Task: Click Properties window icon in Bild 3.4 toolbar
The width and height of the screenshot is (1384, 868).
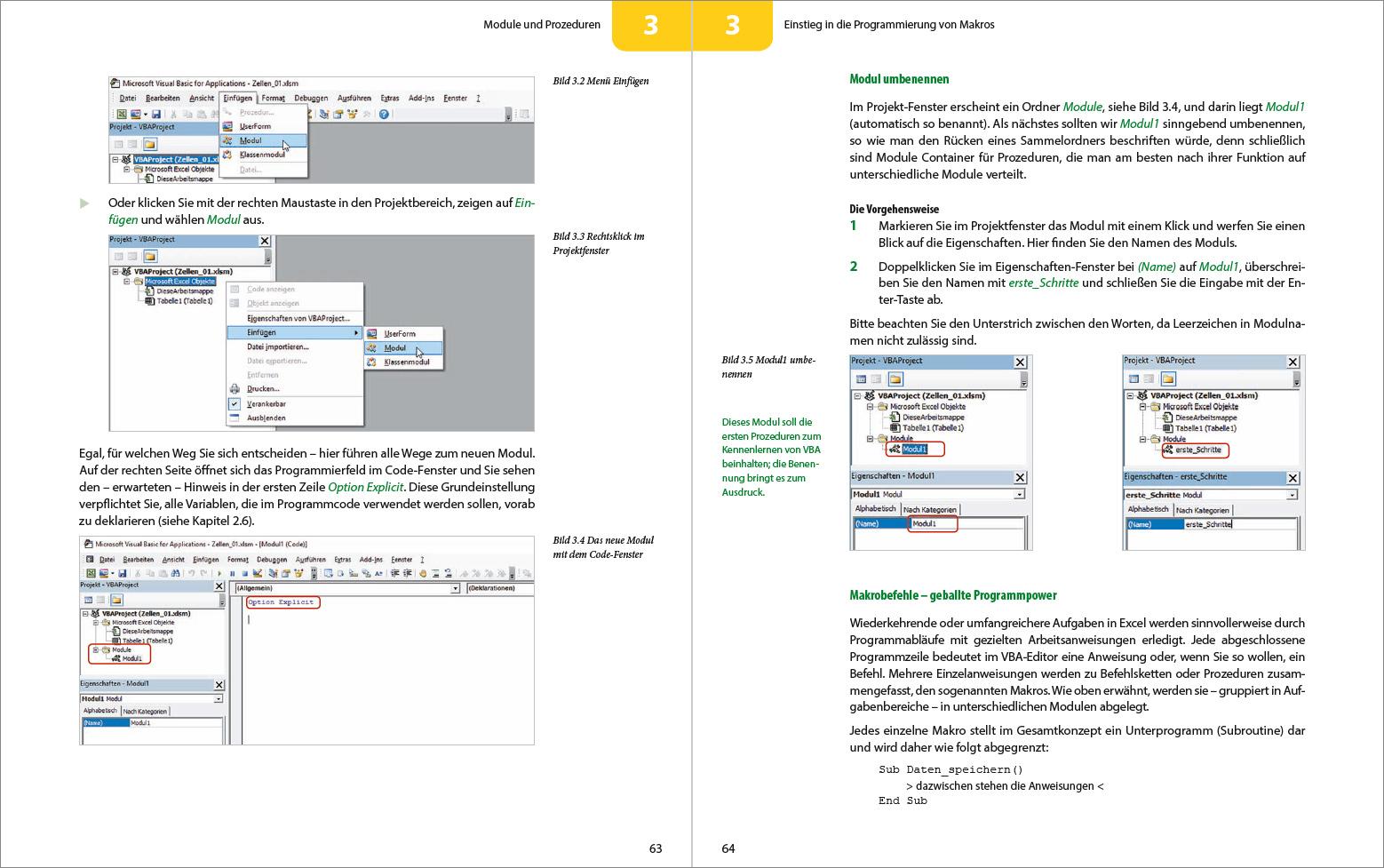Action: 285,573
